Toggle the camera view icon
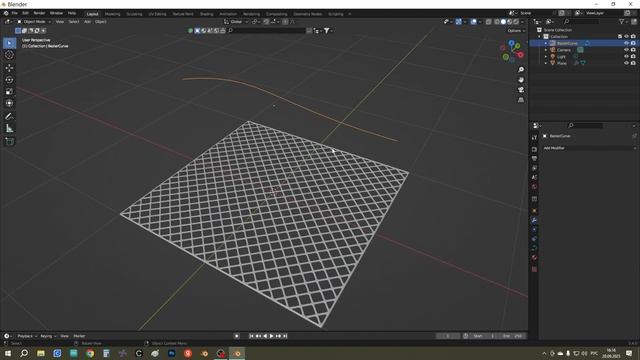This screenshot has height=360, width=640. pyautogui.click(x=521, y=89)
